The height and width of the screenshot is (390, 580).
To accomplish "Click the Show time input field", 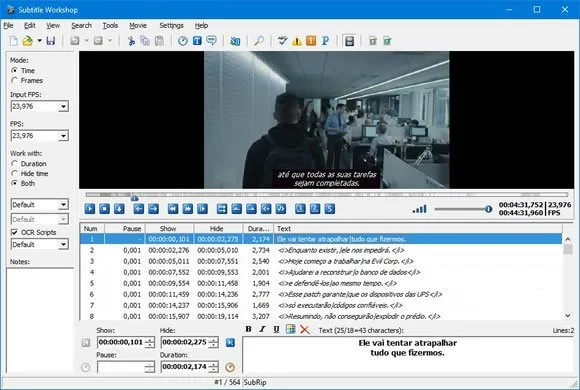I will click(121, 342).
